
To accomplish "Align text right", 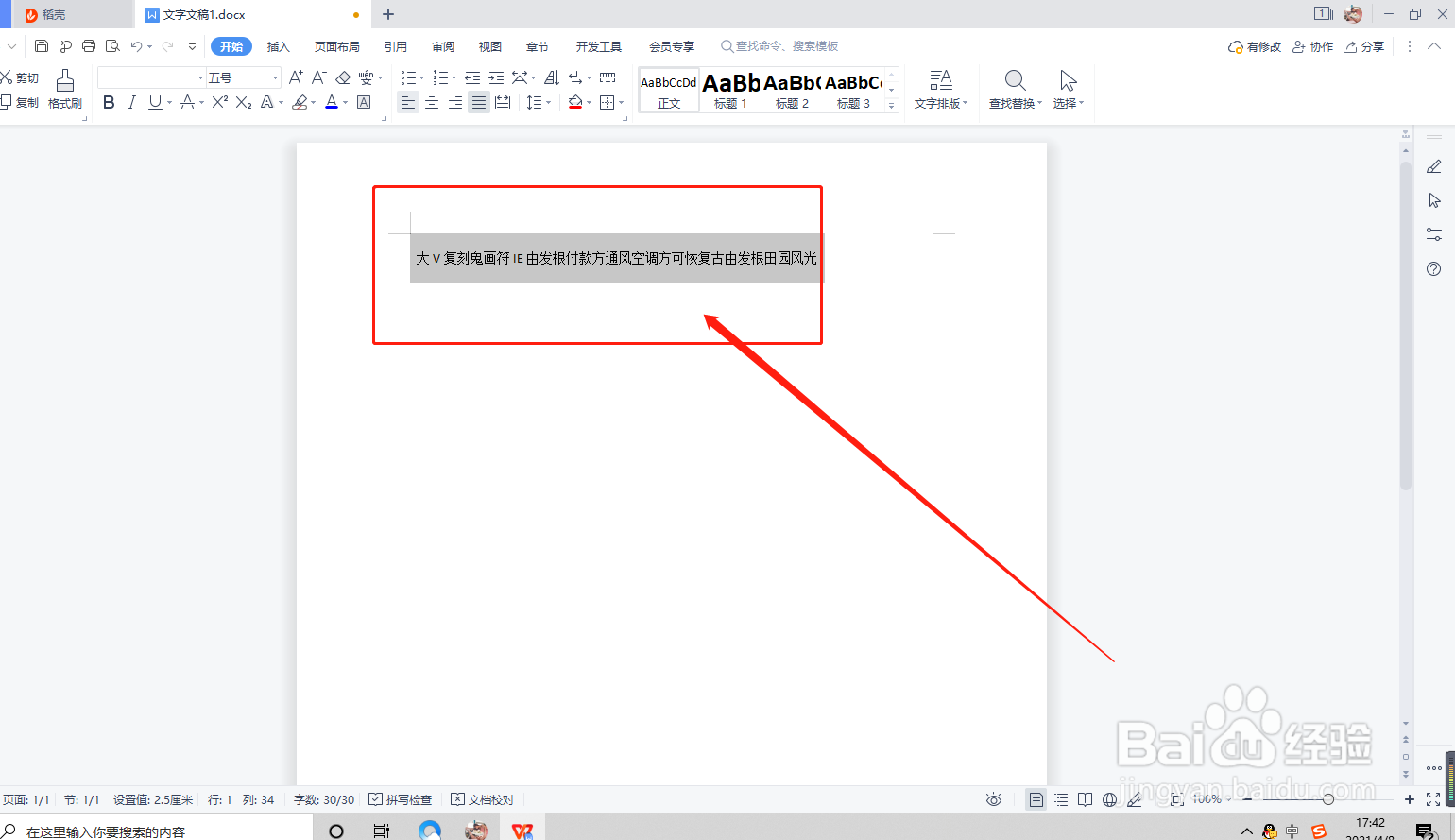I will point(455,102).
